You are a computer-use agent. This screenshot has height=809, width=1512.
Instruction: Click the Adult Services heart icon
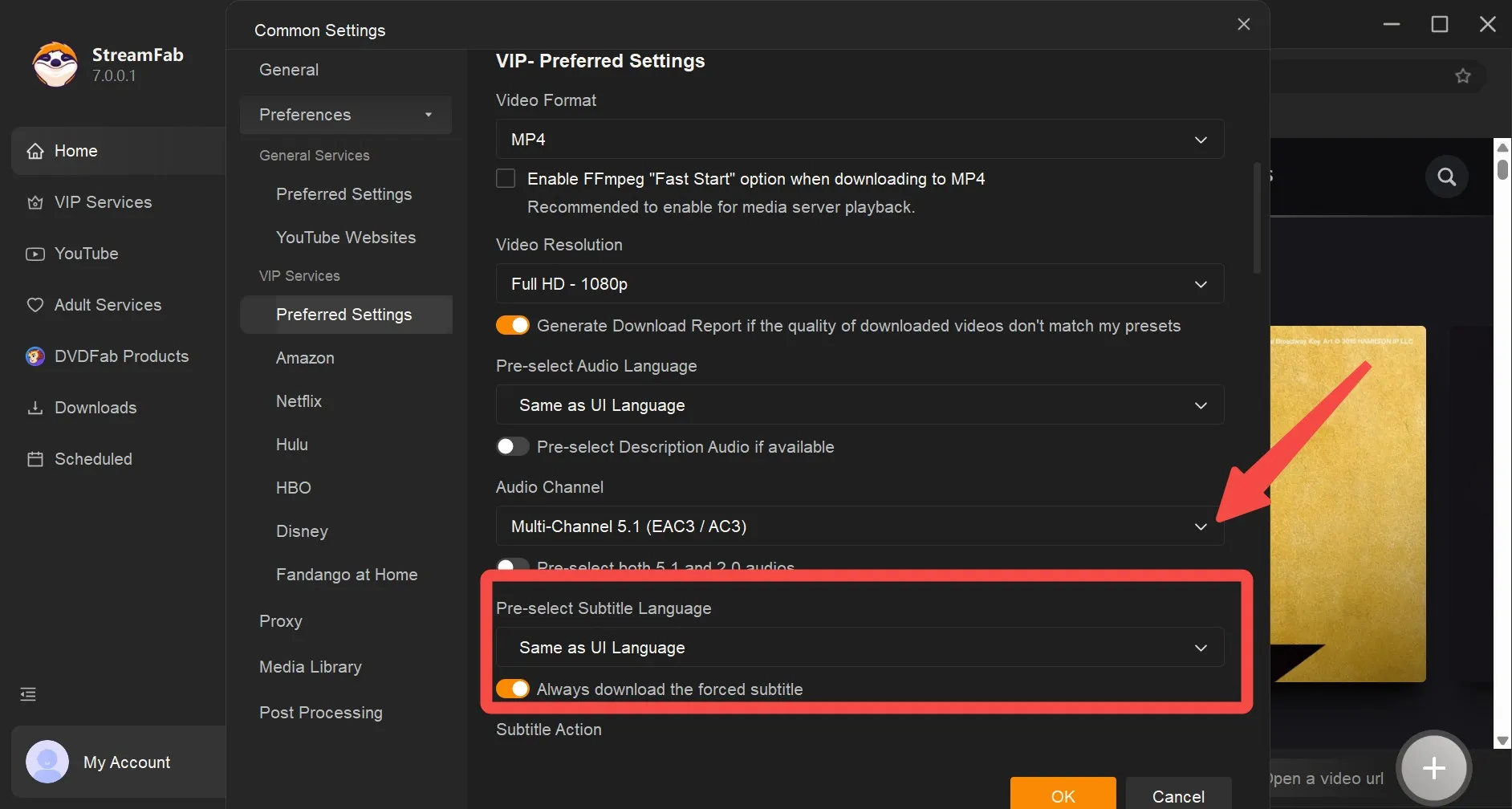pyautogui.click(x=35, y=305)
